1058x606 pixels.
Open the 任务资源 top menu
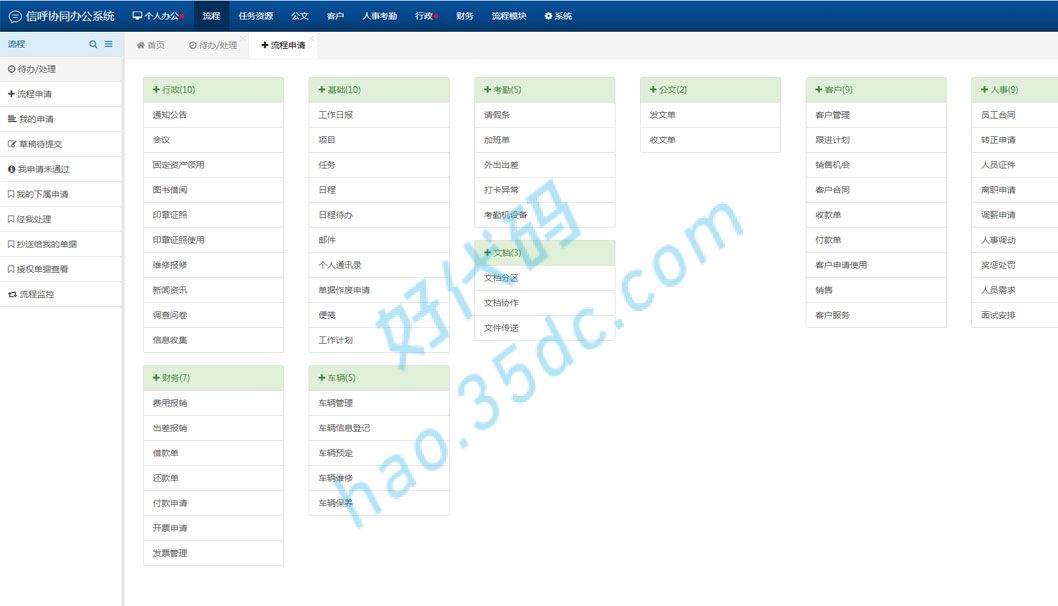256,16
